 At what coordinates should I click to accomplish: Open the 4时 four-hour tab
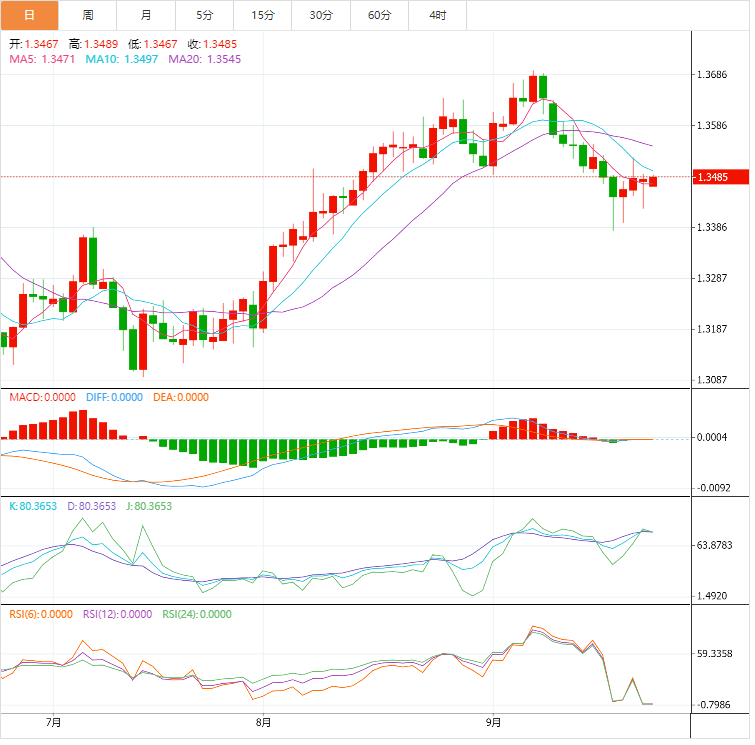438,15
